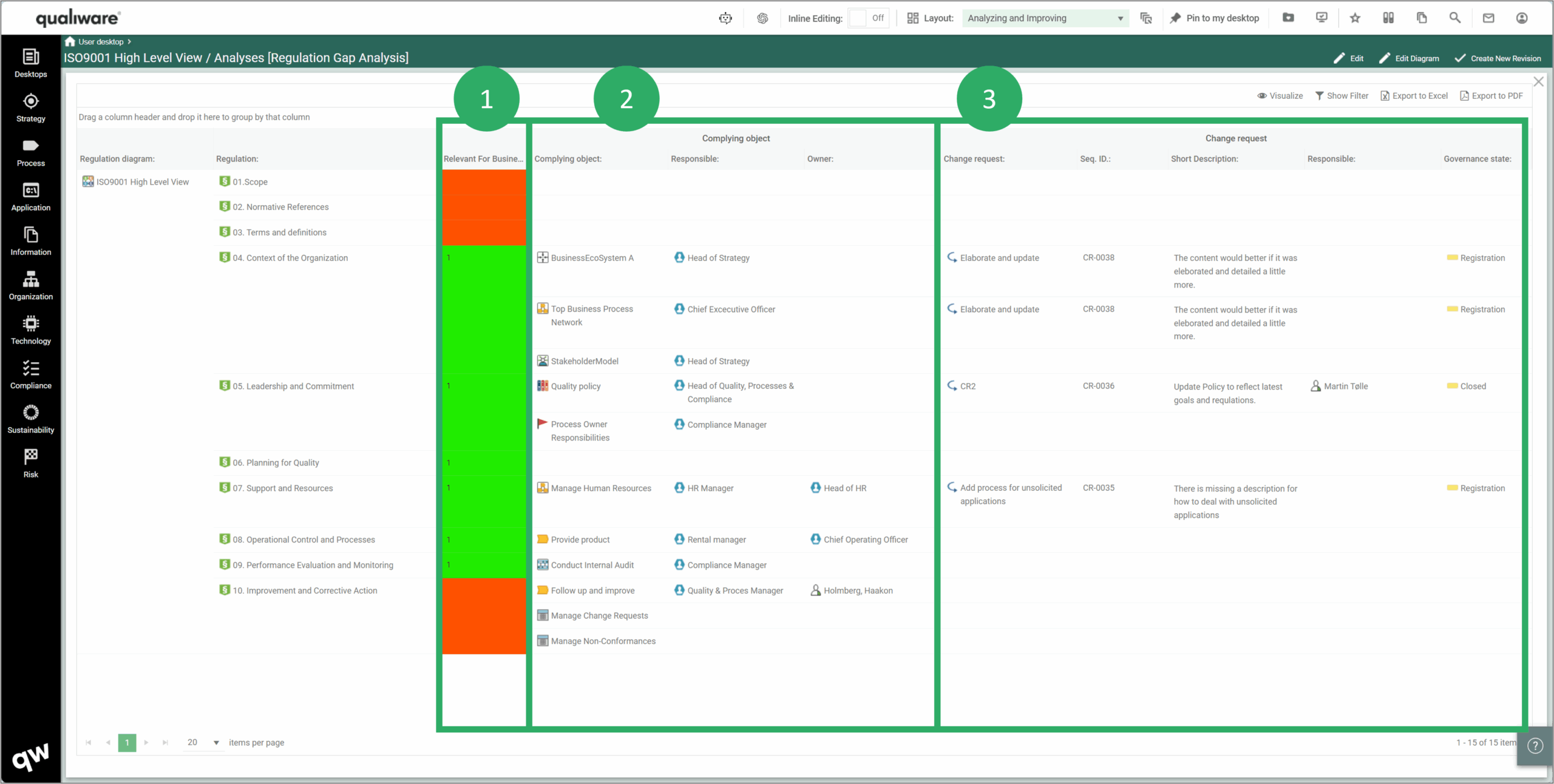
Task: Expand breadcrumb arrow after User desktop
Action: [x=129, y=42]
